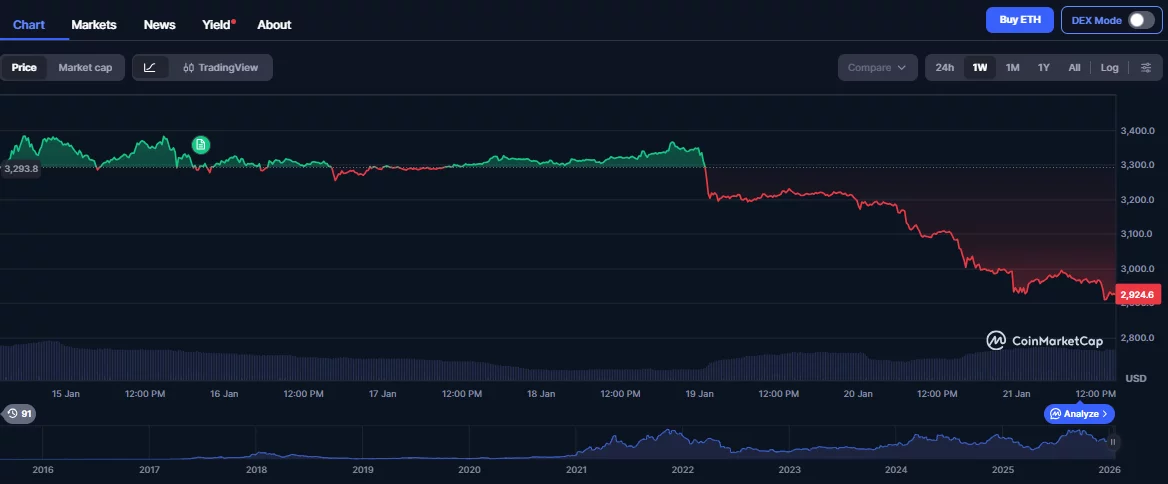Click the Buy ETH button

(x=1019, y=20)
